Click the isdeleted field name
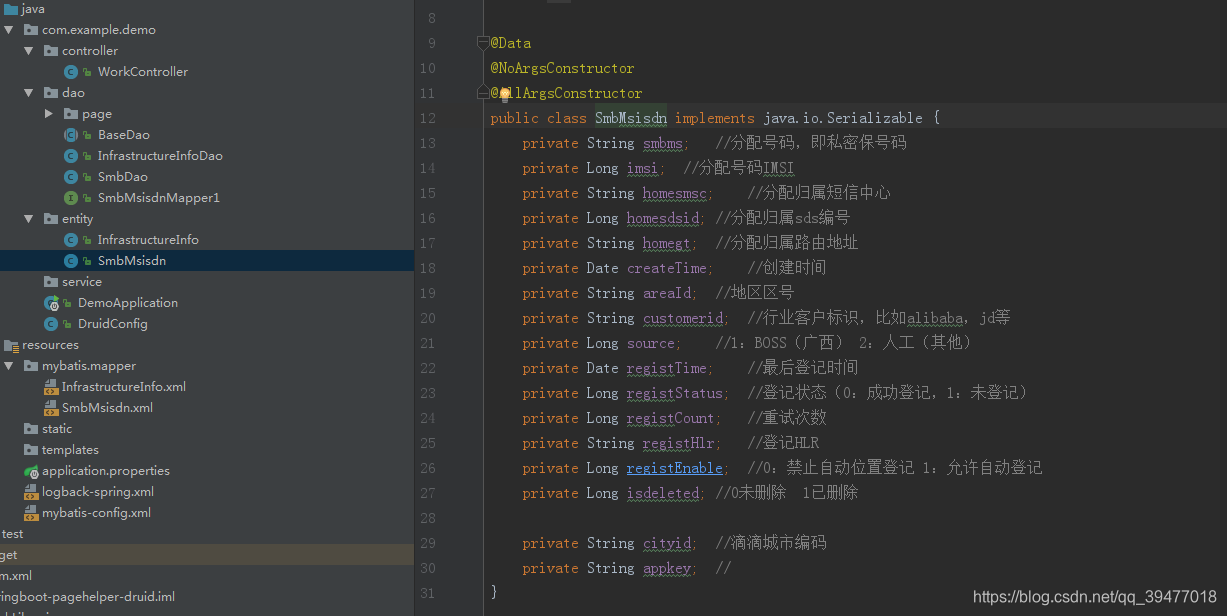This screenshot has width=1227, height=616. click(663, 493)
